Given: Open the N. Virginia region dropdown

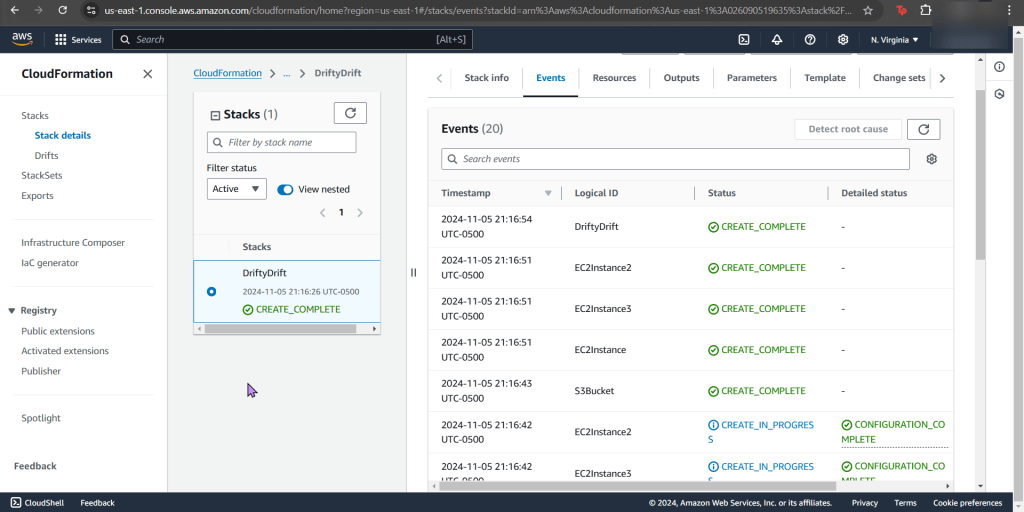Looking at the screenshot, I should [894, 39].
